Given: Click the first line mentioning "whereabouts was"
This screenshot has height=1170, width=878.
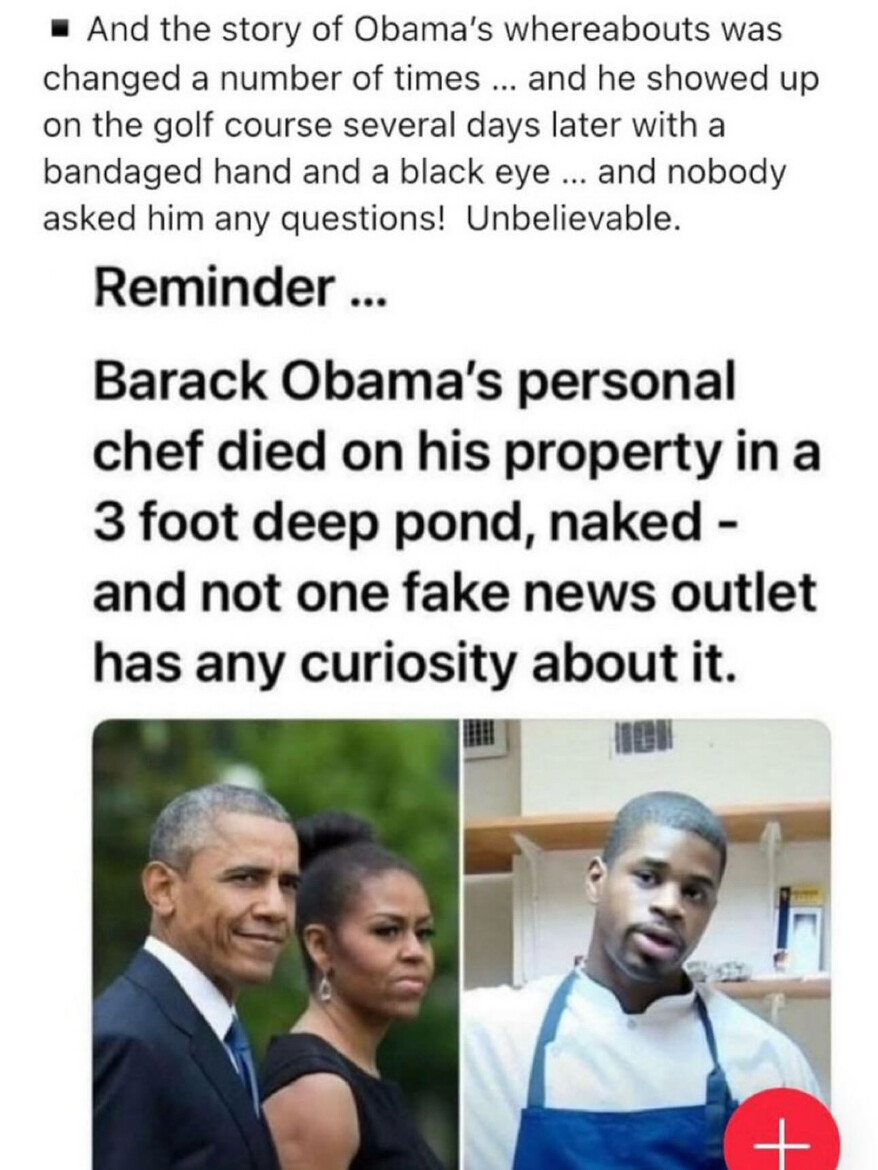Looking at the screenshot, I should [x=435, y=31].
